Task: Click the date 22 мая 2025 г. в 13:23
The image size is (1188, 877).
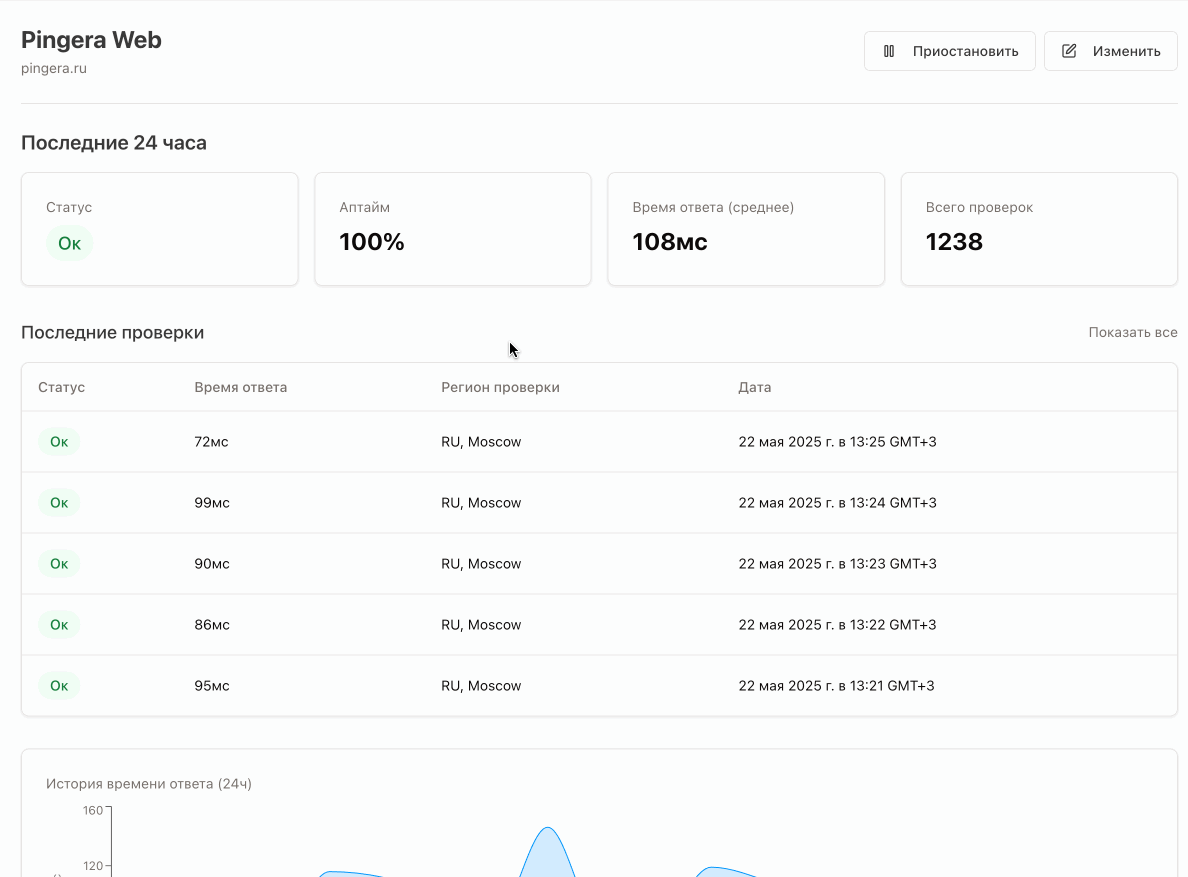Action: coord(837,563)
